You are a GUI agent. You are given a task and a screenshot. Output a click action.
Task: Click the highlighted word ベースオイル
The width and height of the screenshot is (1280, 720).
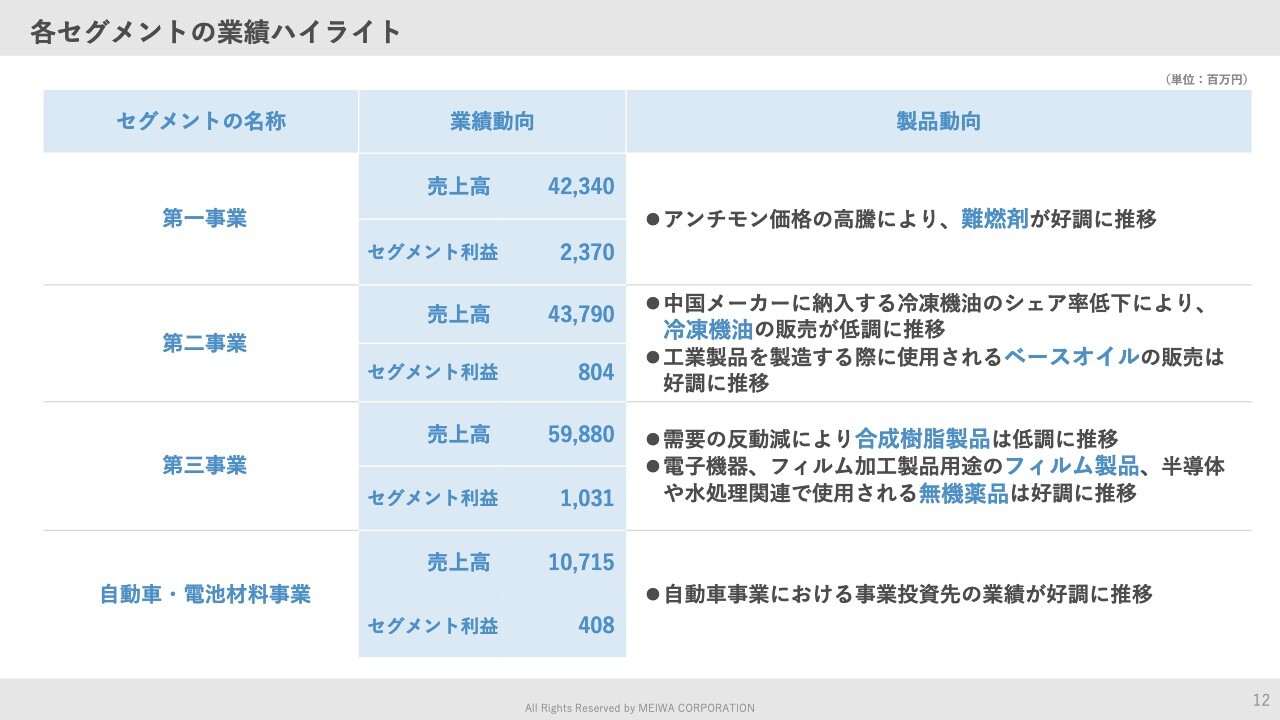click(1072, 356)
